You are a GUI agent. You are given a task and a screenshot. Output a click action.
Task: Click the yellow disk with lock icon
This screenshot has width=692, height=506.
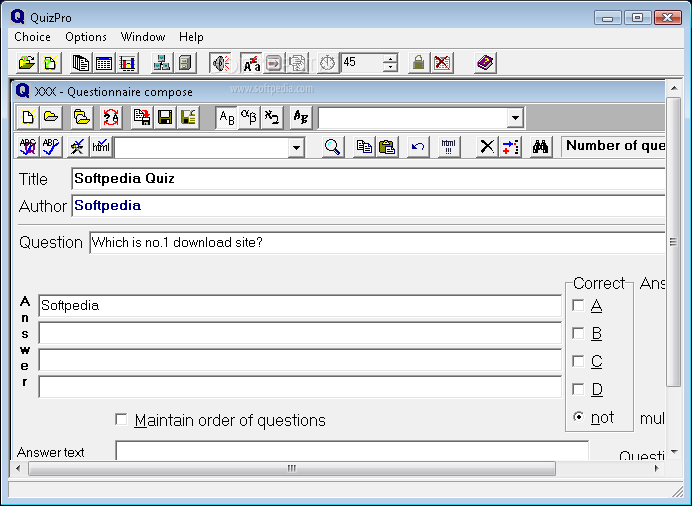tap(188, 117)
